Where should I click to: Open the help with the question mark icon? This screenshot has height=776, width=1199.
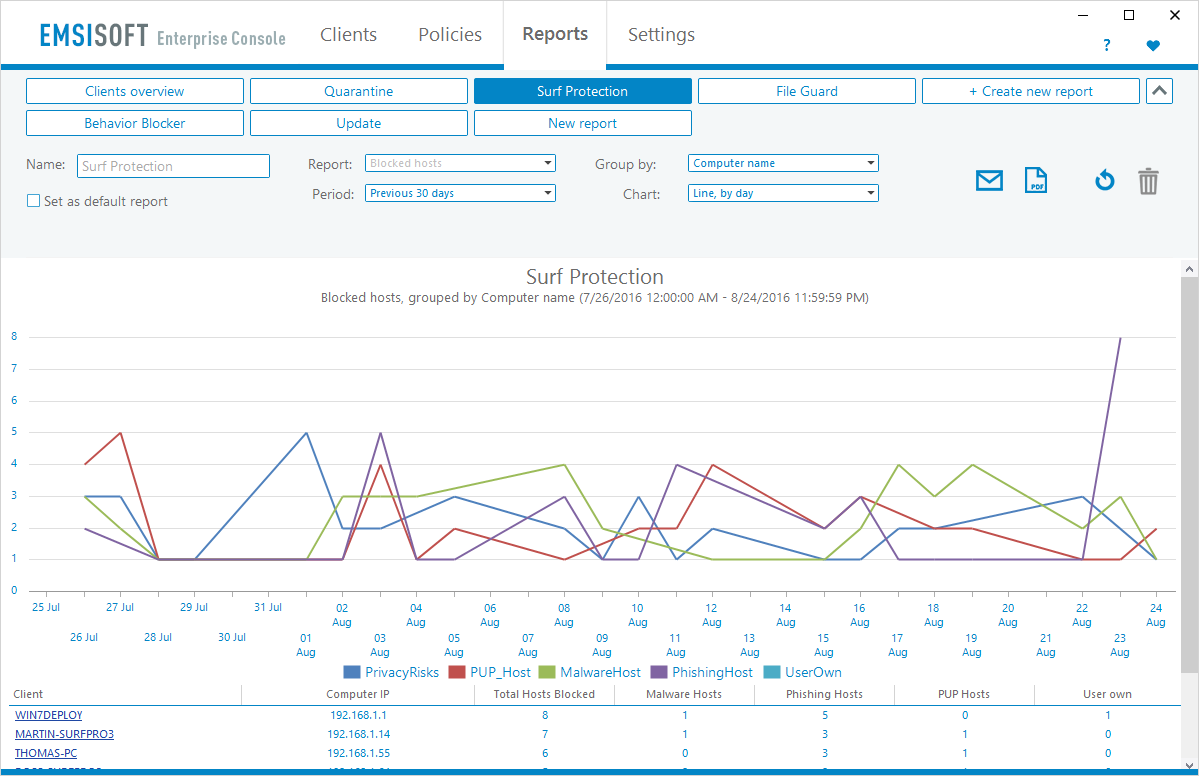tap(1106, 45)
